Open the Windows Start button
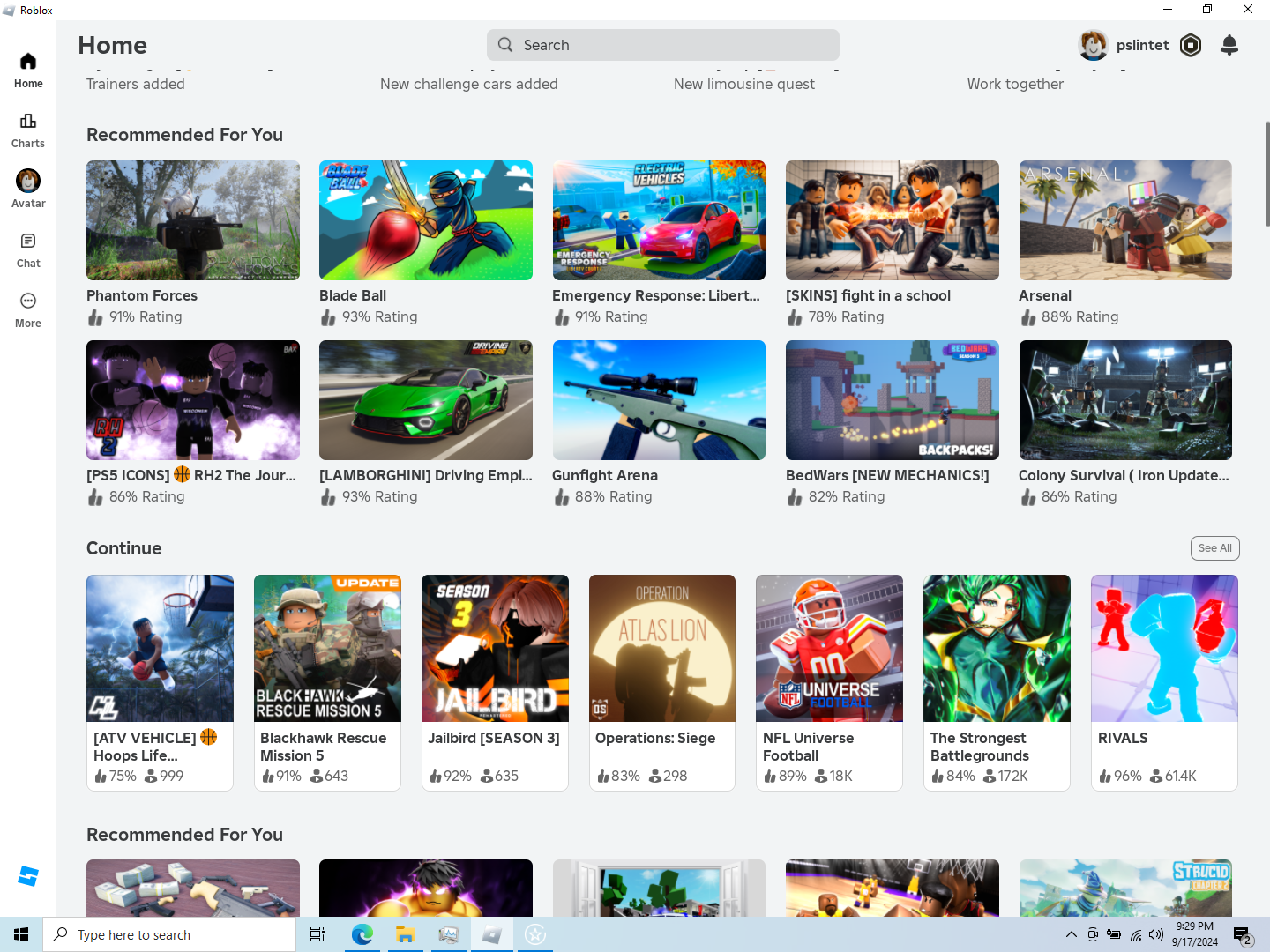Image resolution: width=1270 pixels, height=952 pixels. (x=21, y=934)
